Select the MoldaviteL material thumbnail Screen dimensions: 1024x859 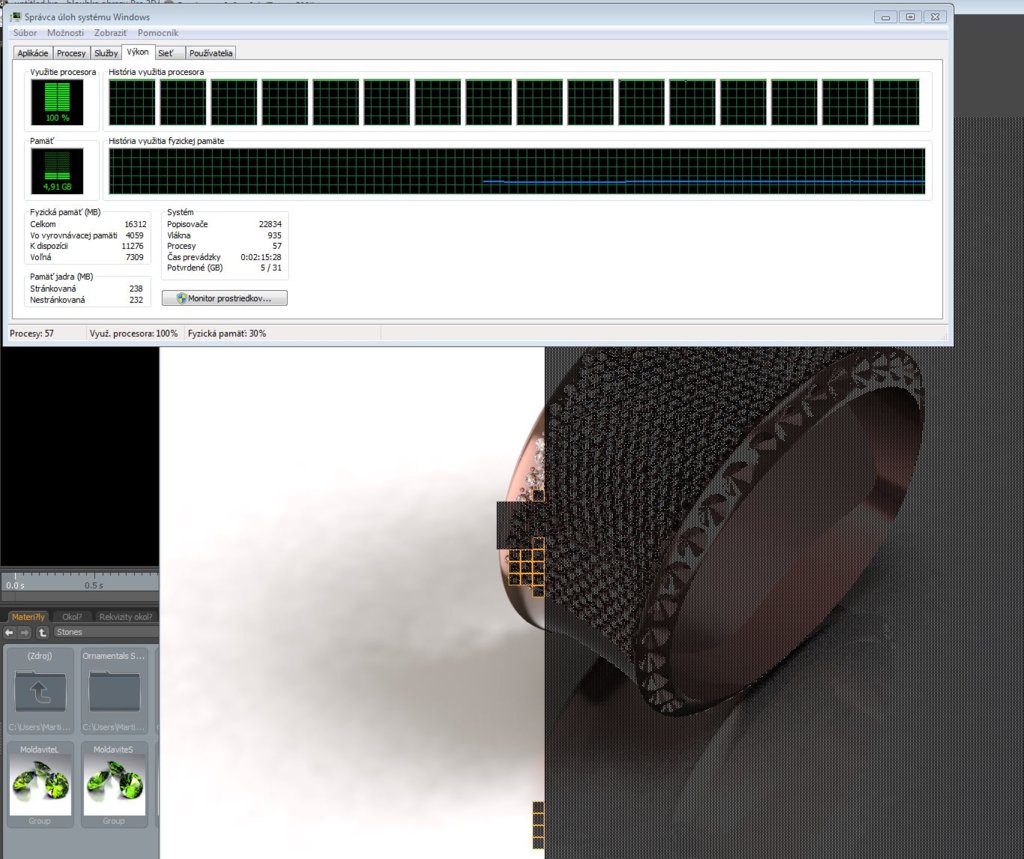tap(40, 785)
